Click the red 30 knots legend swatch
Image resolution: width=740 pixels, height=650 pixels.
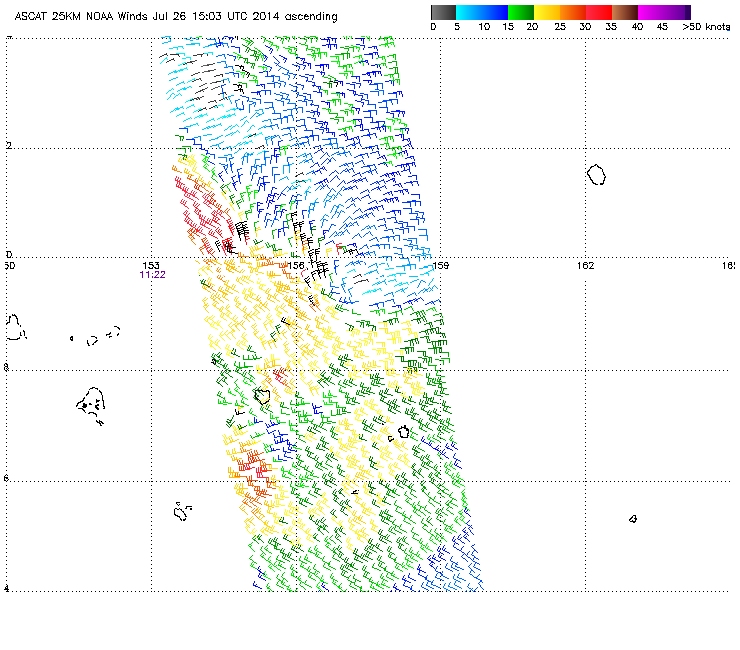pos(600,12)
